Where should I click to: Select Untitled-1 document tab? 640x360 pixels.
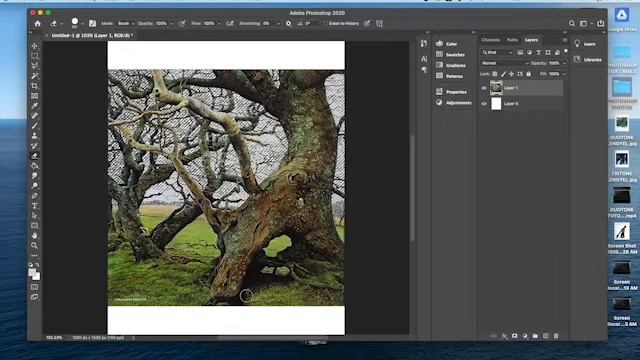92,36
